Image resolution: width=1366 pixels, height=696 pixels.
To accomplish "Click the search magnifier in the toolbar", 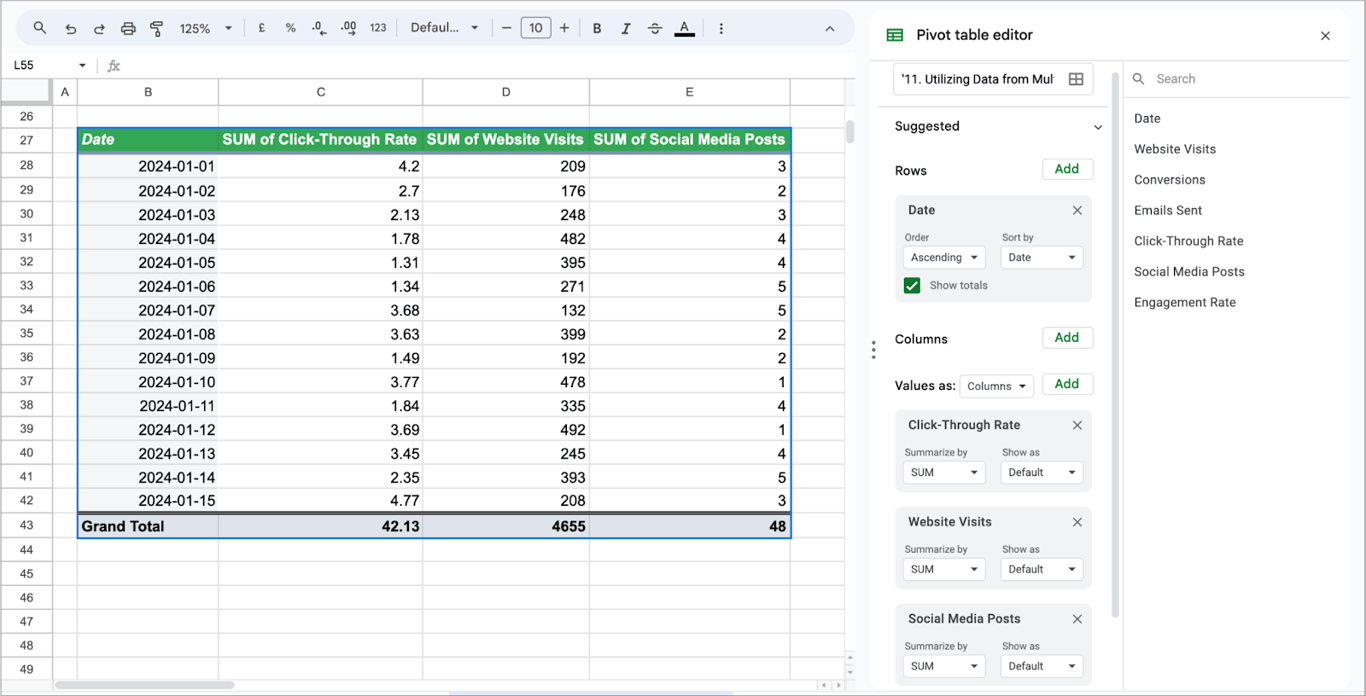I will [40, 28].
